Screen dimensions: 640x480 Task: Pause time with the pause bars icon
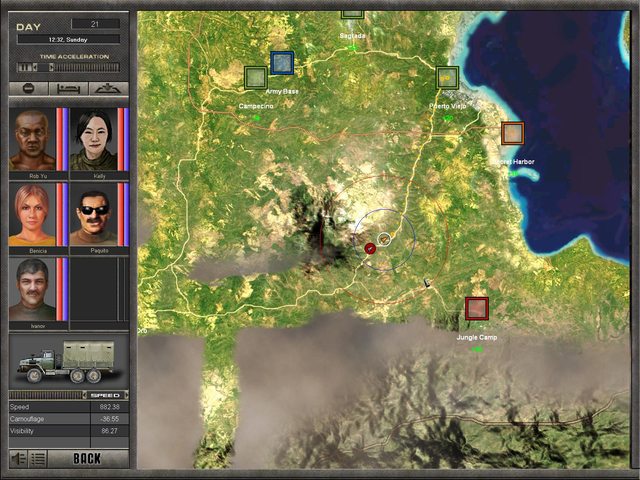[x=25, y=67]
